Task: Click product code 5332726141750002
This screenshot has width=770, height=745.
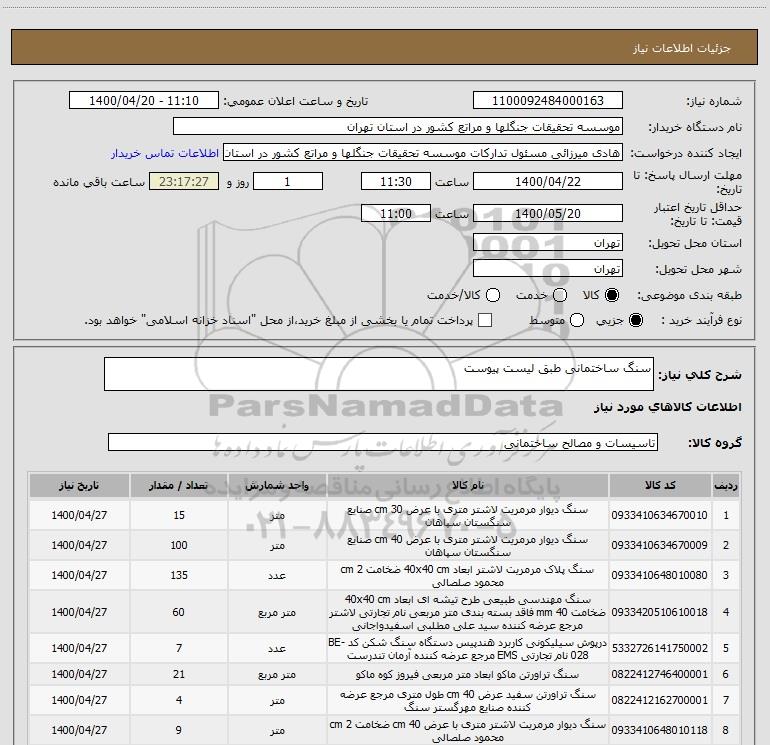Action: point(660,648)
